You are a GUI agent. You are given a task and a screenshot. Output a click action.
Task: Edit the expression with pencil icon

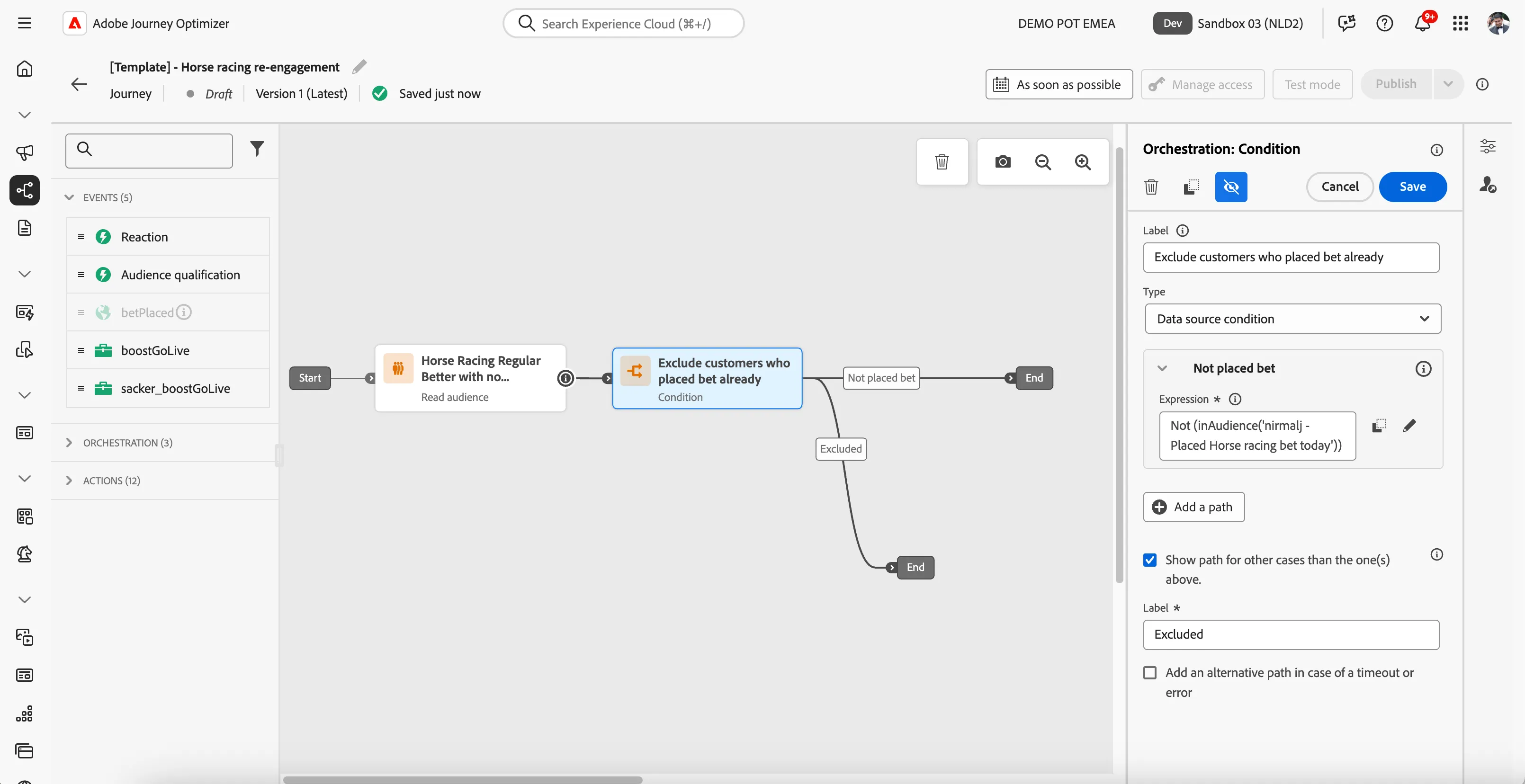pyautogui.click(x=1409, y=426)
